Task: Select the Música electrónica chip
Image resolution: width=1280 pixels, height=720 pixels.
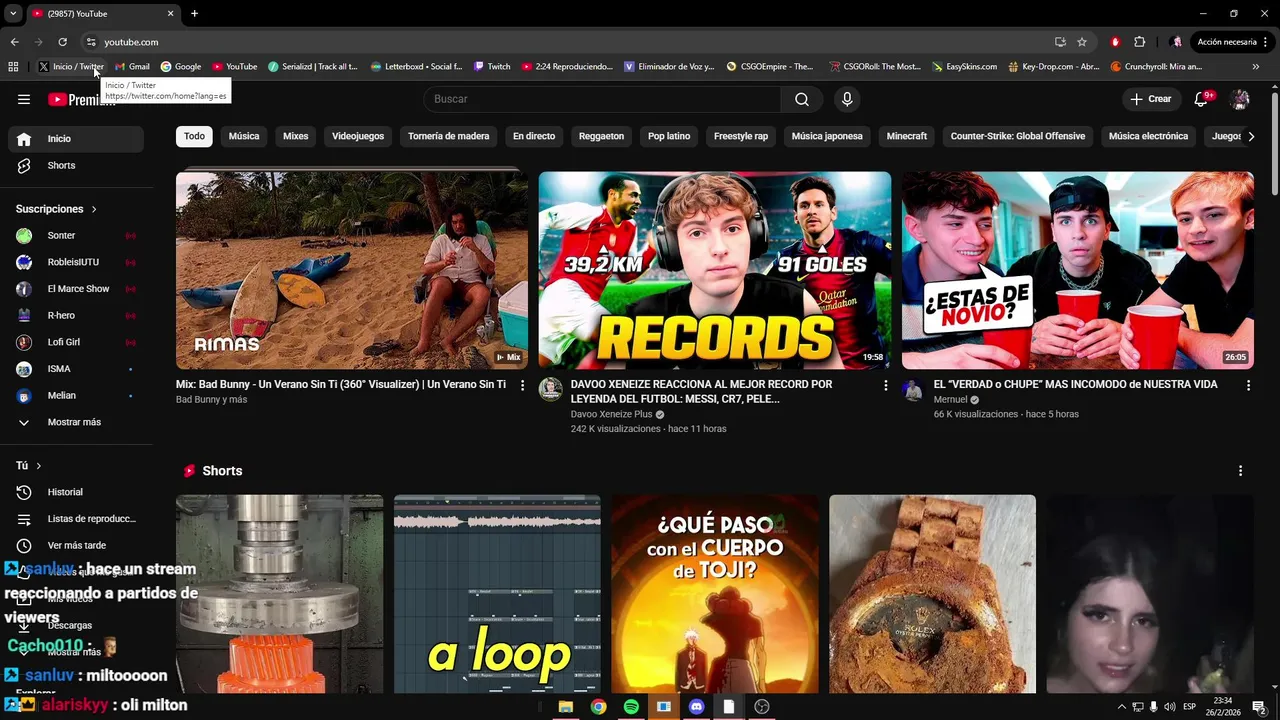Action: pos(1148,136)
